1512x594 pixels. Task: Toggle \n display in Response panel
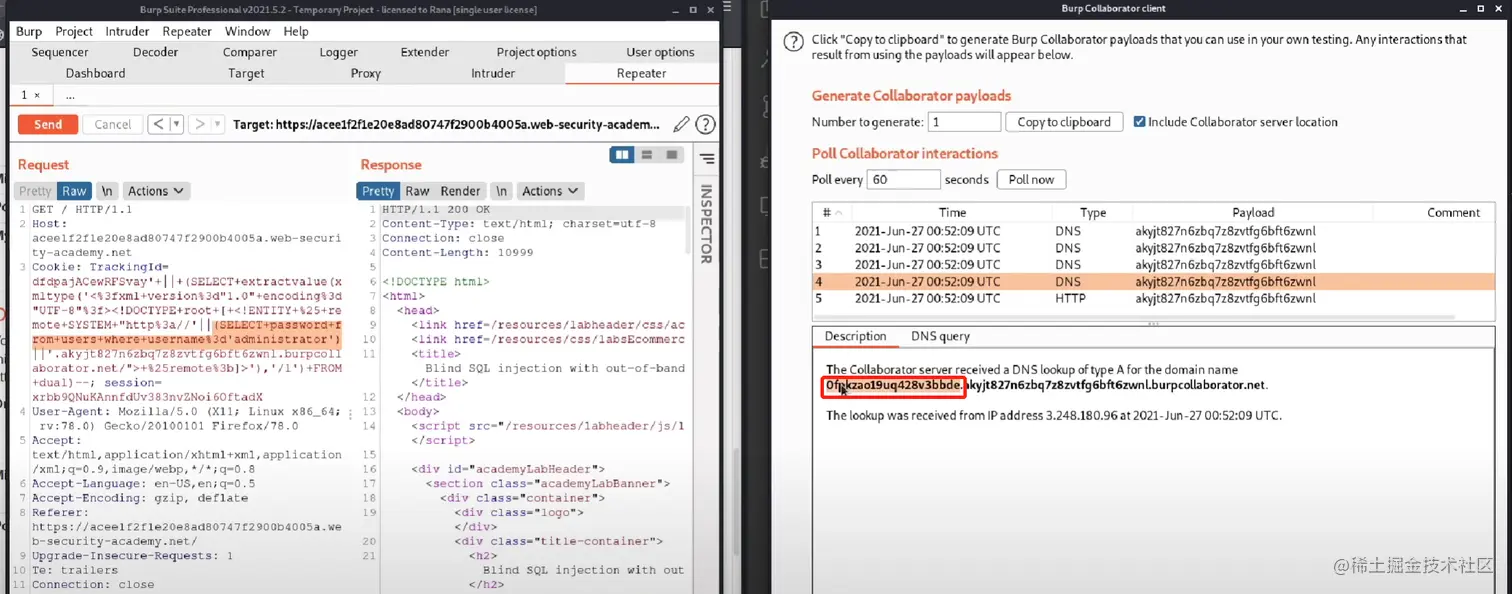coord(502,191)
